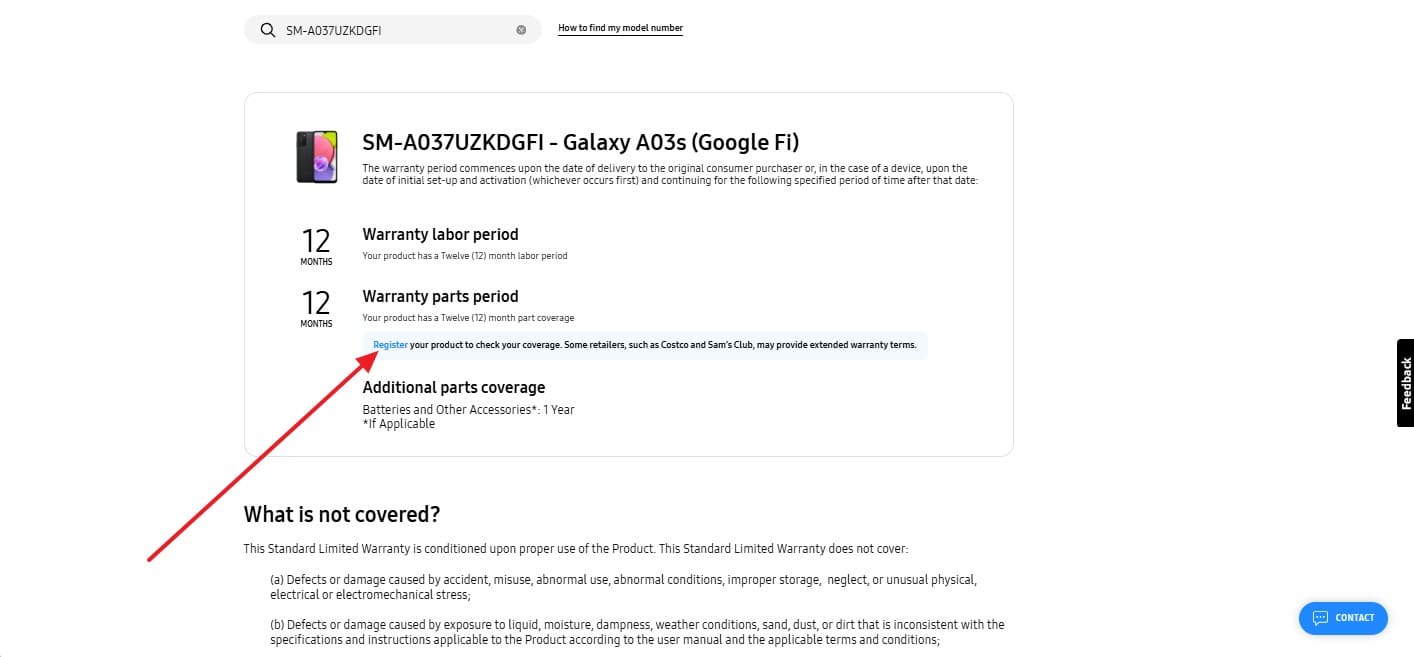
Task: Click the Twelve (12) month part coverage text
Action: click(x=468, y=318)
